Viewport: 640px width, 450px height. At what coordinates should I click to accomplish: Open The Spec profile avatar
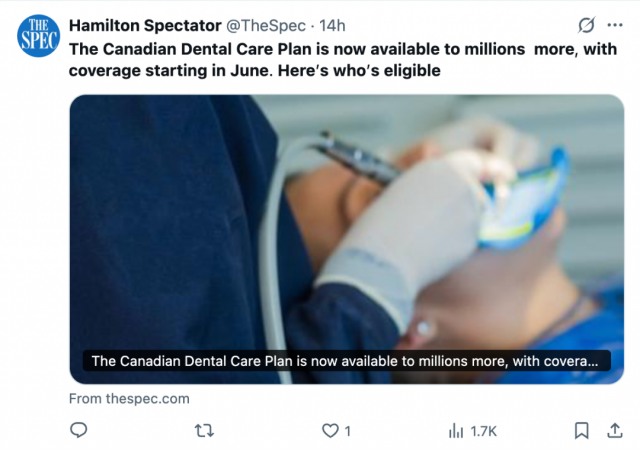pyautogui.click(x=38, y=36)
